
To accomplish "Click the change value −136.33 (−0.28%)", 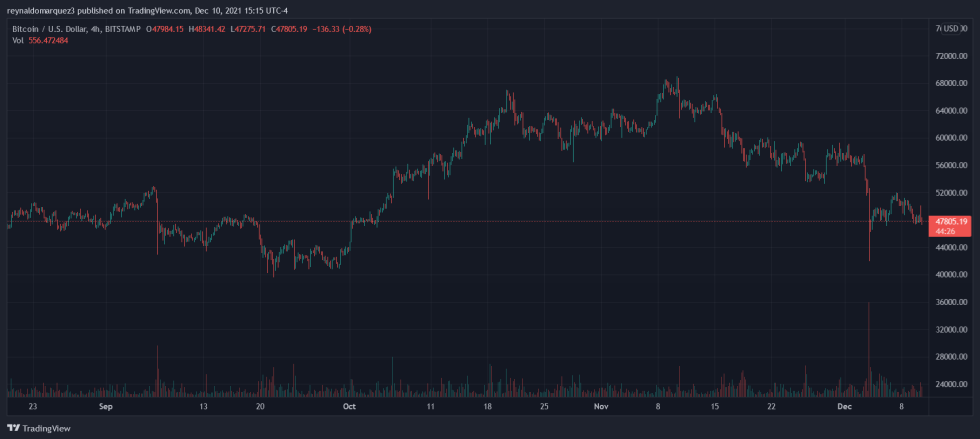I will point(344,29).
